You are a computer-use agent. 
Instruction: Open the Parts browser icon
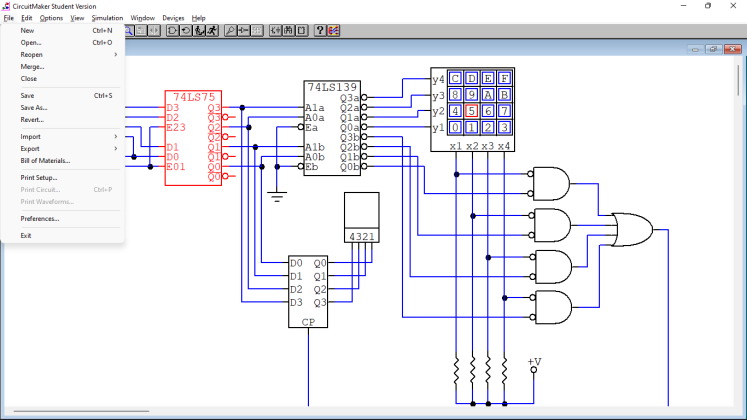coord(275,31)
